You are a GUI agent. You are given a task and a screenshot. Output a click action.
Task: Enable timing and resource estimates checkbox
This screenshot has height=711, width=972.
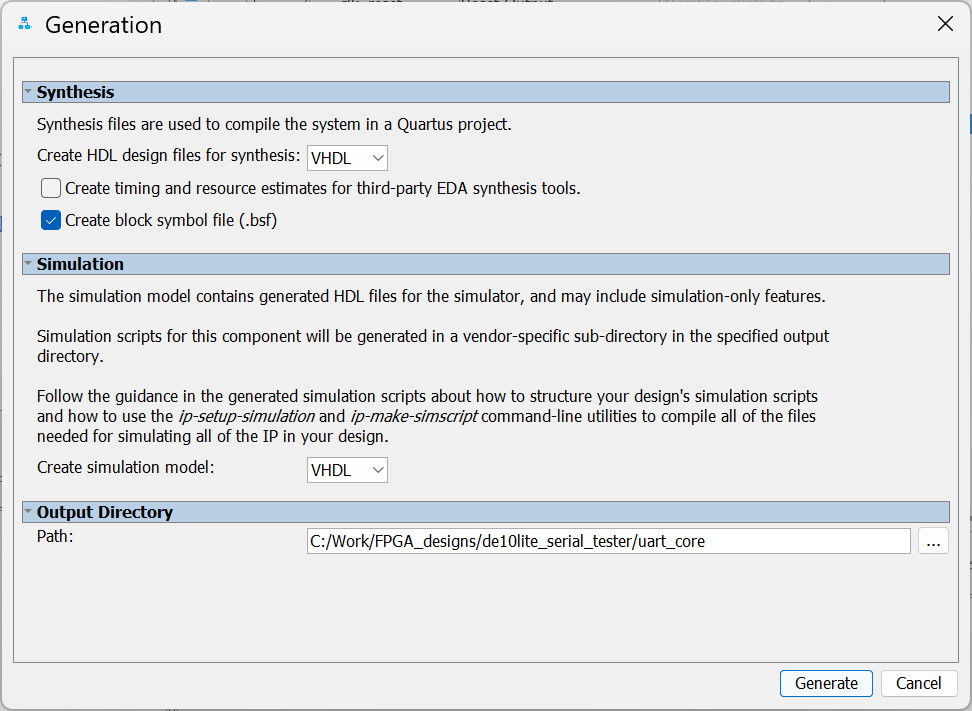click(x=51, y=188)
